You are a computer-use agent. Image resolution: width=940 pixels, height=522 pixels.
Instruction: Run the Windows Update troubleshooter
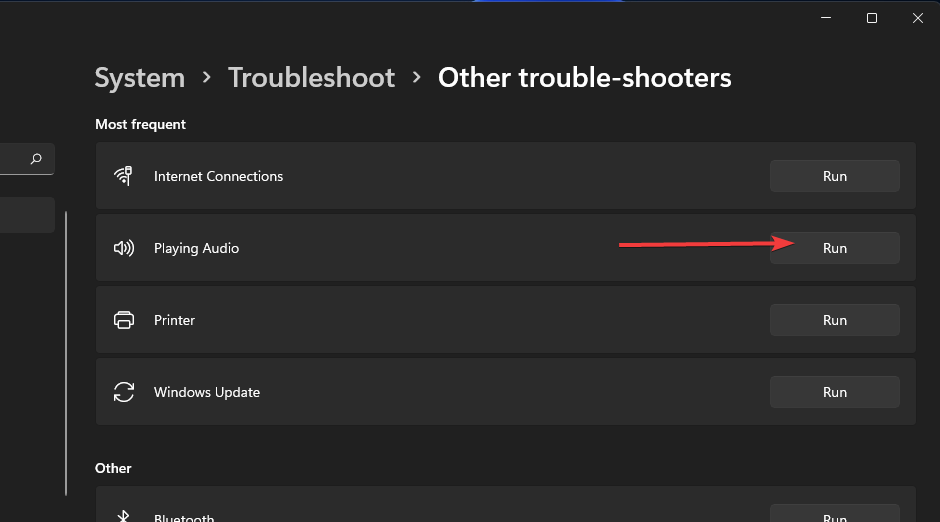(834, 392)
